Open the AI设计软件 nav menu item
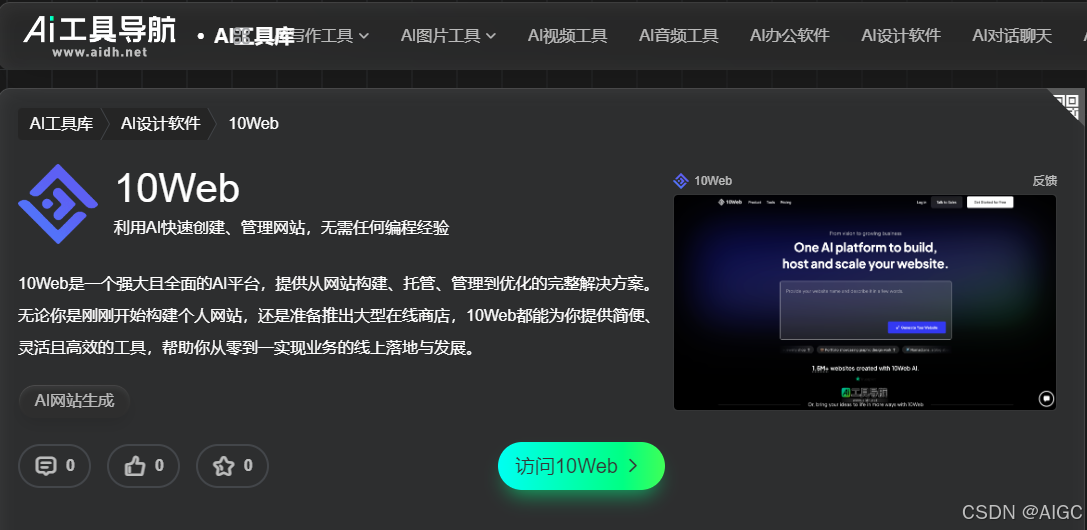This screenshot has width=1087, height=530. [x=901, y=35]
